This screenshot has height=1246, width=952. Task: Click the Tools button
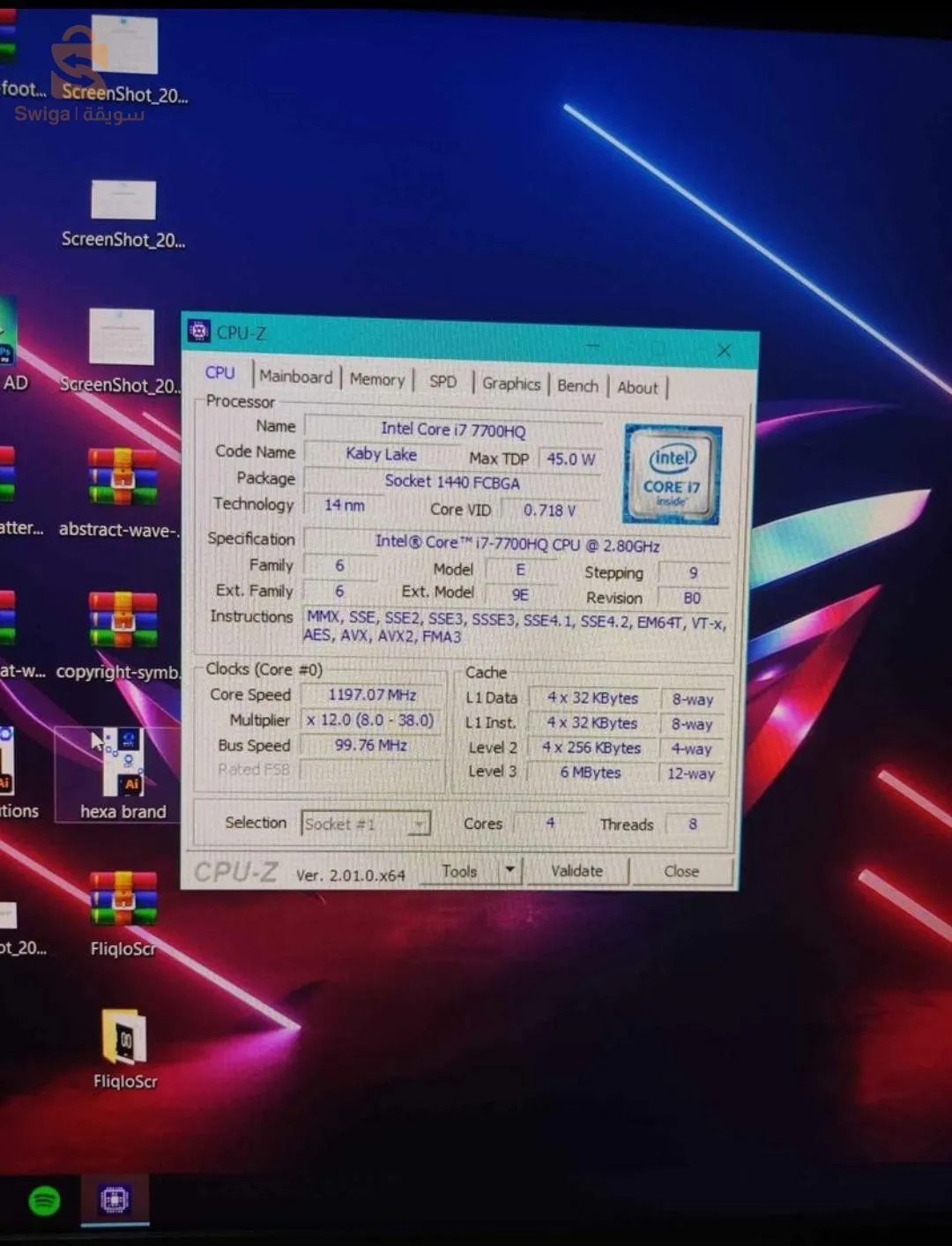[459, 870]
